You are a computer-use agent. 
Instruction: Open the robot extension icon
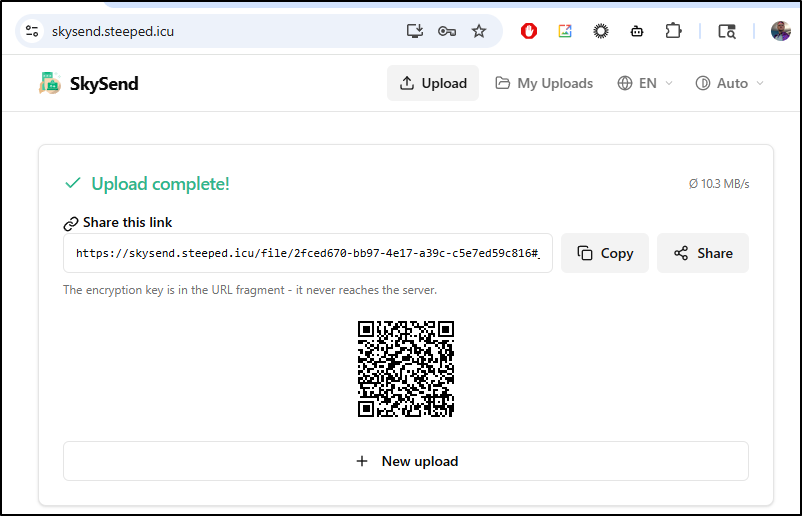coord(637,31)
